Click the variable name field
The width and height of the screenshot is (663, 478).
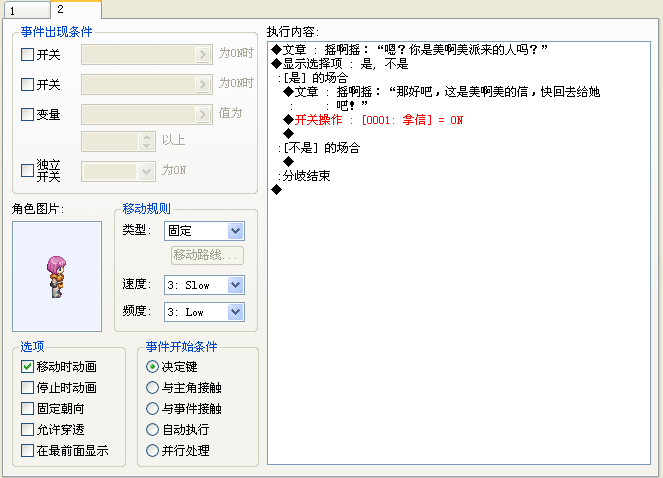click(x=139, y=115)
